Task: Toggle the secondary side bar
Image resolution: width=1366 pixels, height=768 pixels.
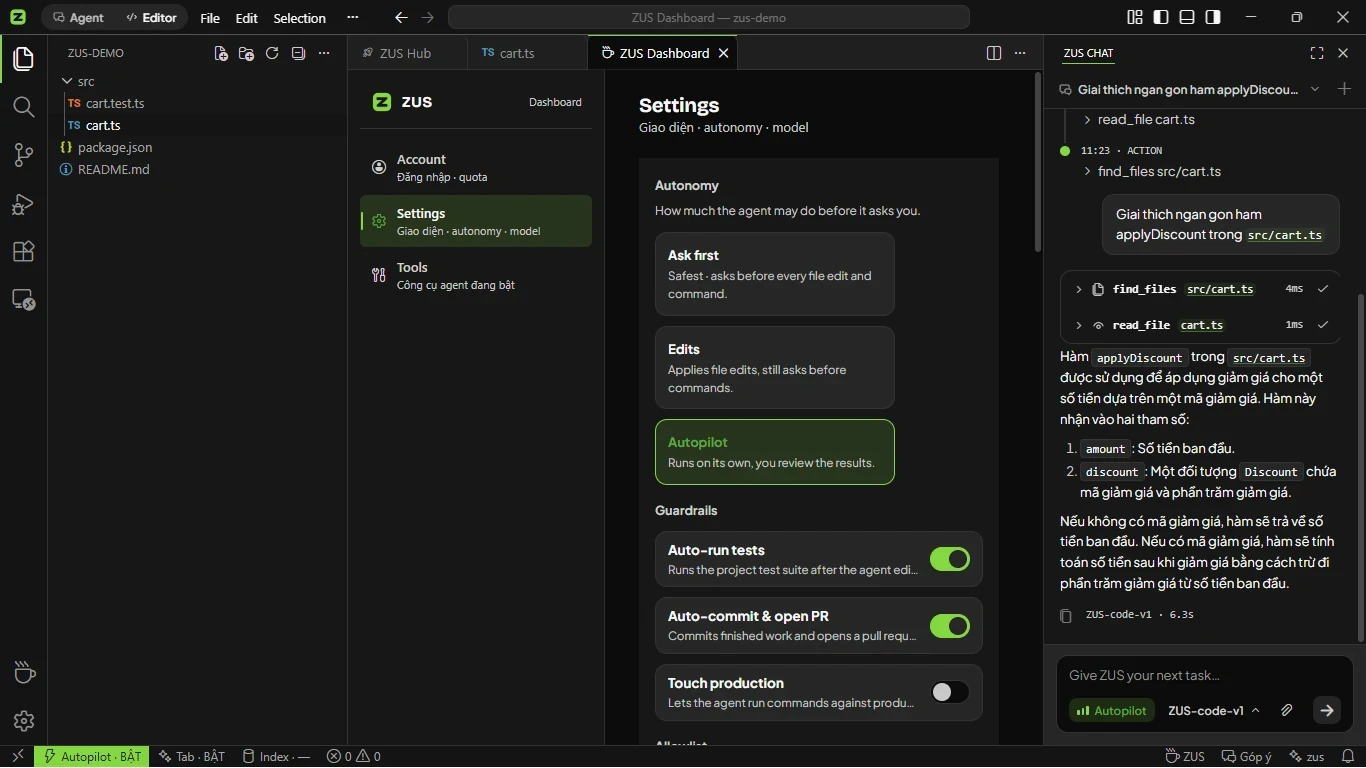Action: [1213, 17]
